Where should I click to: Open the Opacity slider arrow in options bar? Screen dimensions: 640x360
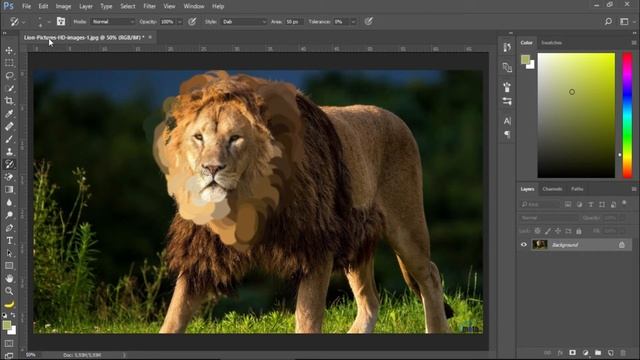[x=179, y=22]
